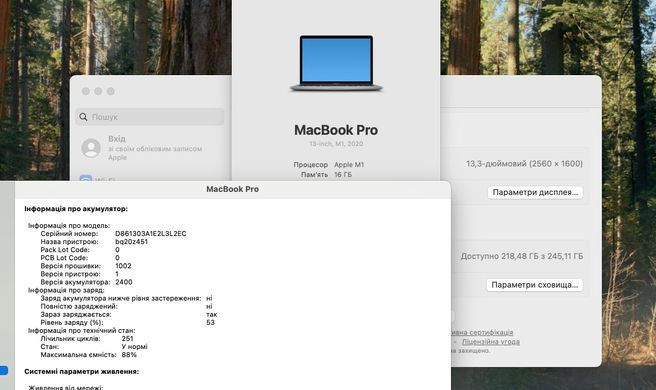Click the user avatar icon next to Вхід

point(91,148)
